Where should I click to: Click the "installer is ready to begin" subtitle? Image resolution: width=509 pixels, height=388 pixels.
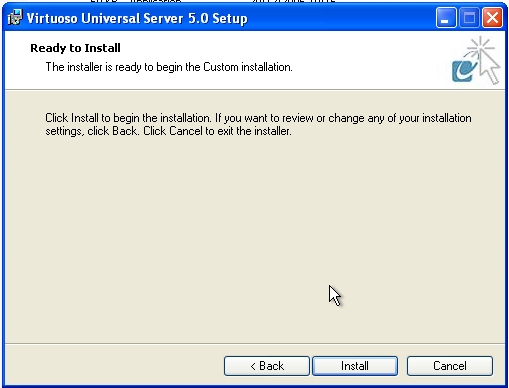point(169,67)
